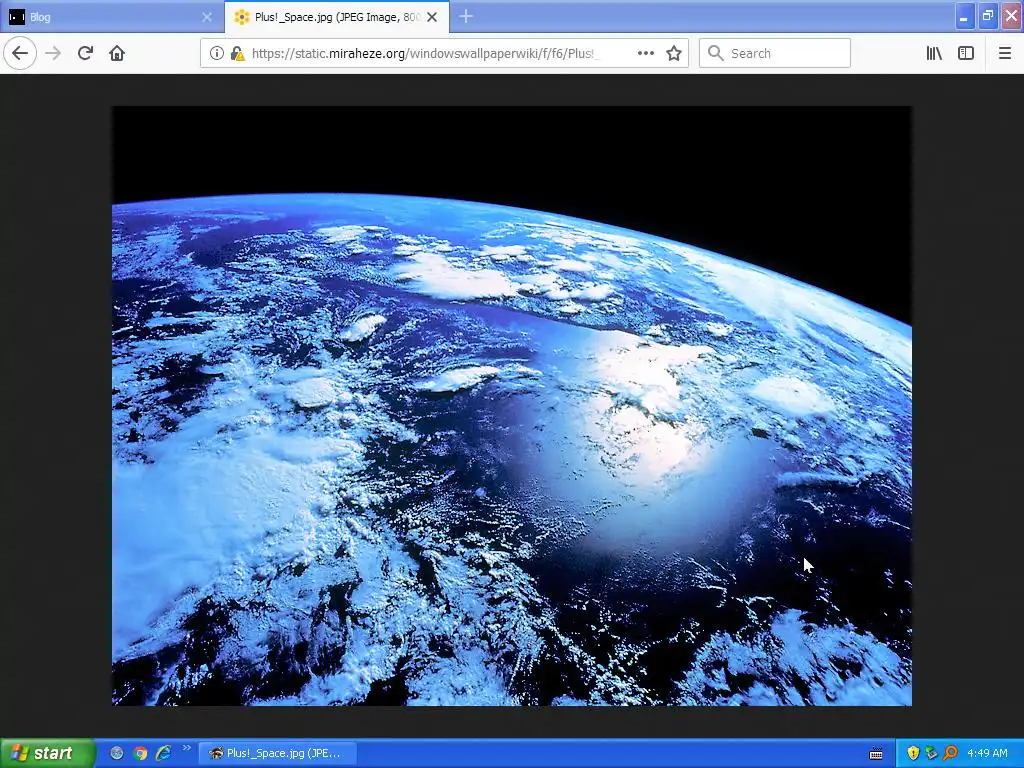Click the network connection tray icon

931,753
